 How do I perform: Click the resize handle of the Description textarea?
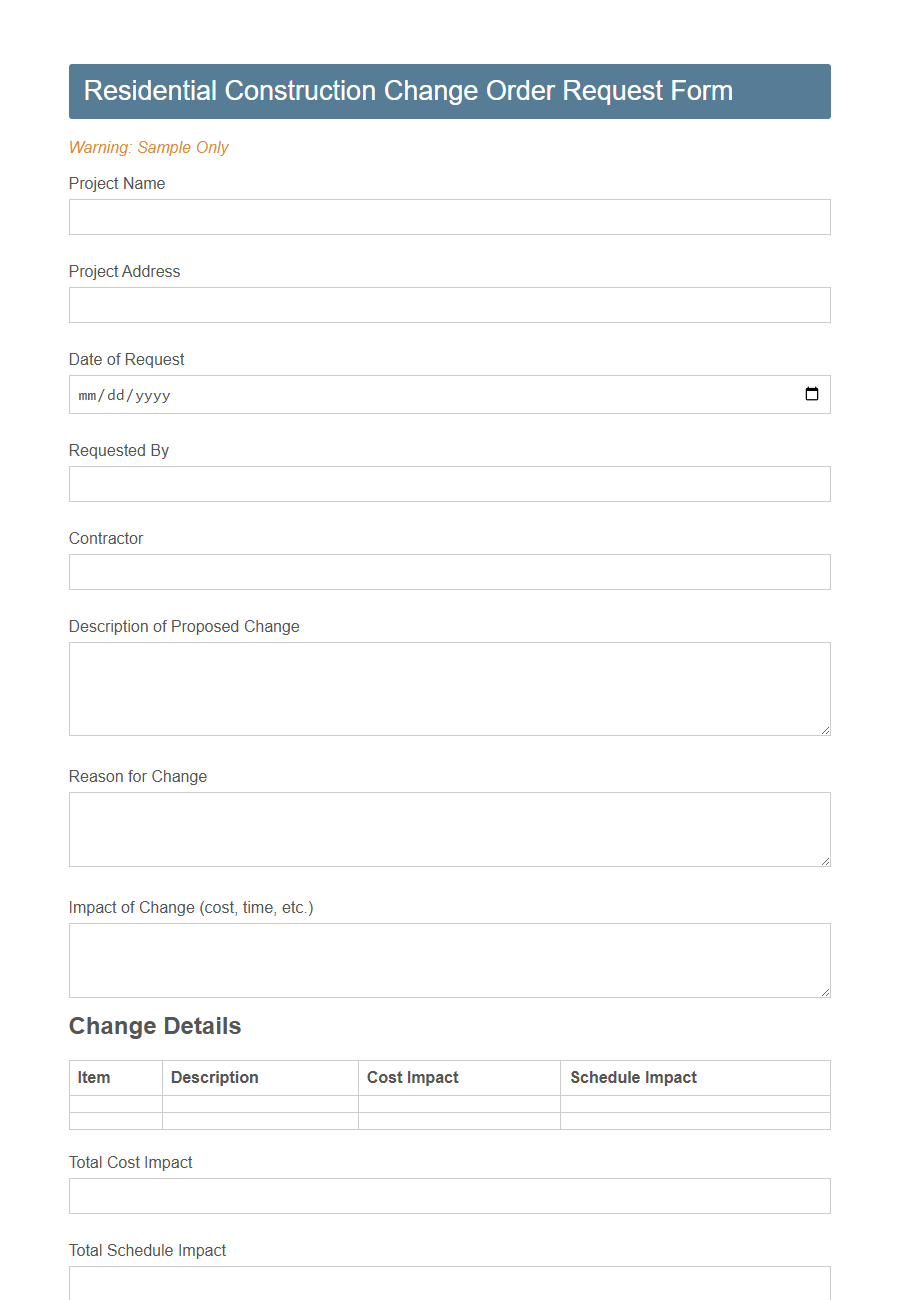tap(826, 731)
